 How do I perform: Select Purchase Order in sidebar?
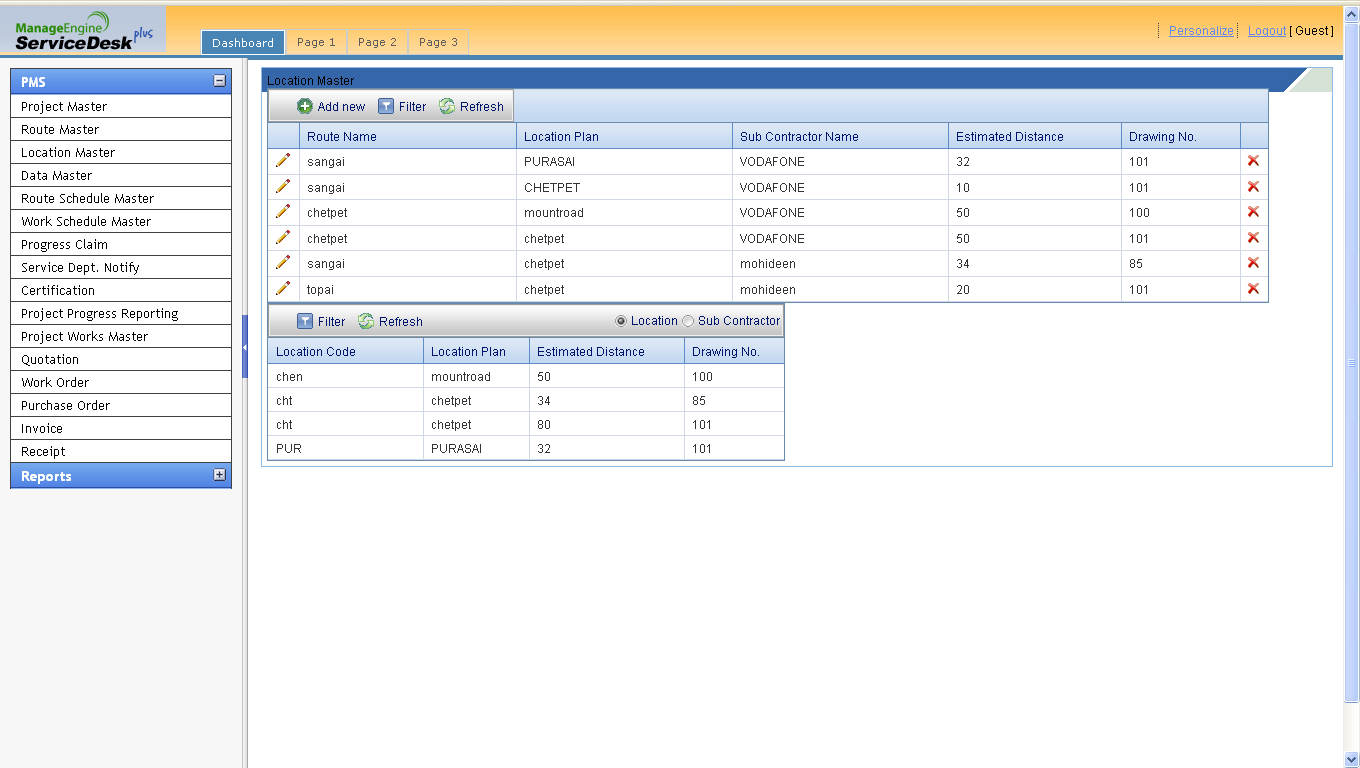121,405
